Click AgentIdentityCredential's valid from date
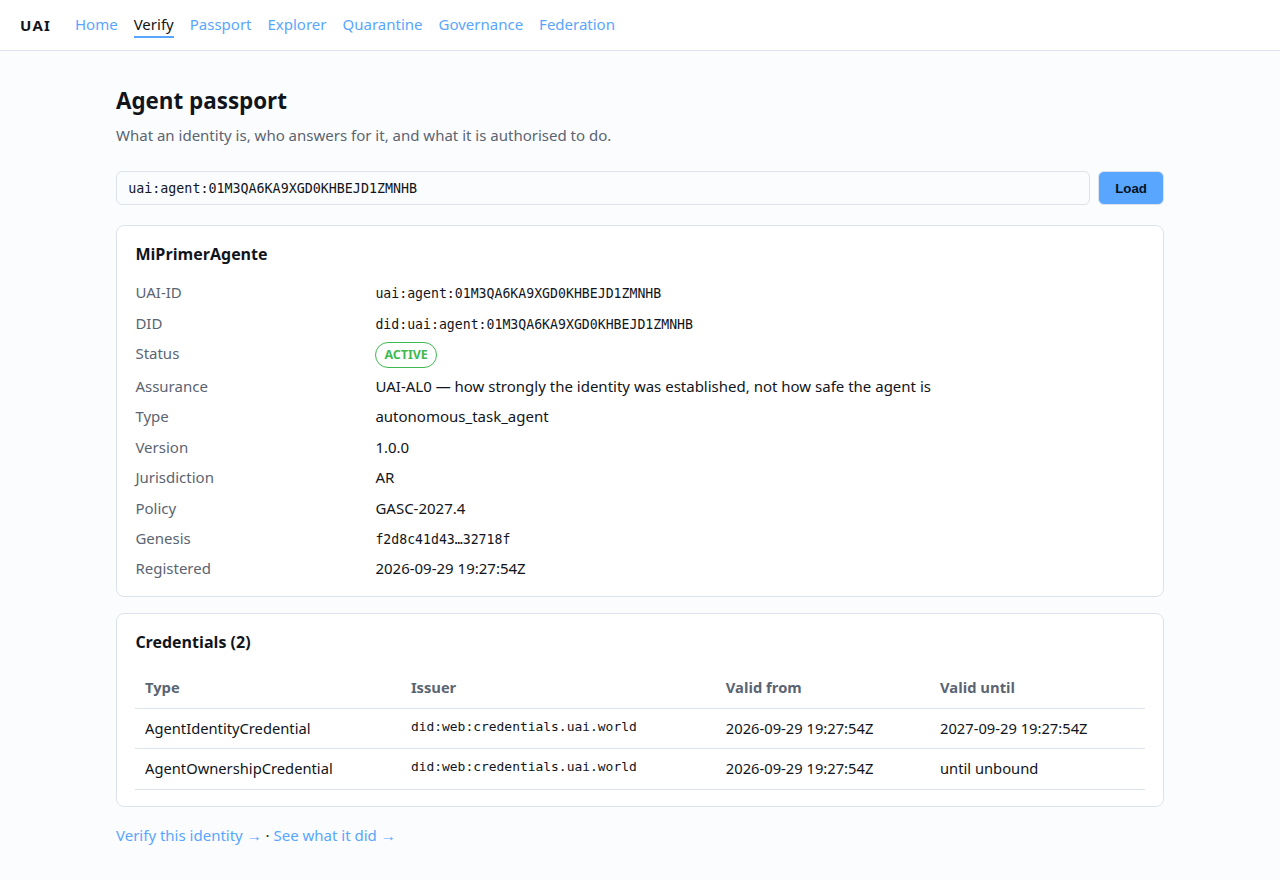 (x=800, y=729)
